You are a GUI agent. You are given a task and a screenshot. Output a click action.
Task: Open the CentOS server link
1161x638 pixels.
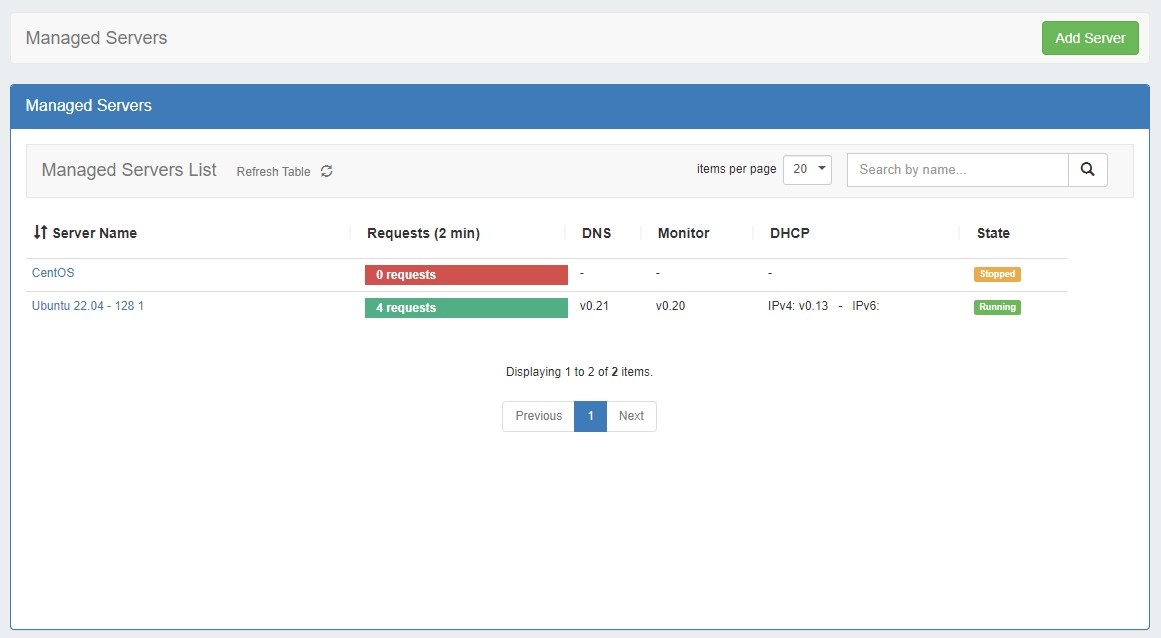tap(53, 273)
